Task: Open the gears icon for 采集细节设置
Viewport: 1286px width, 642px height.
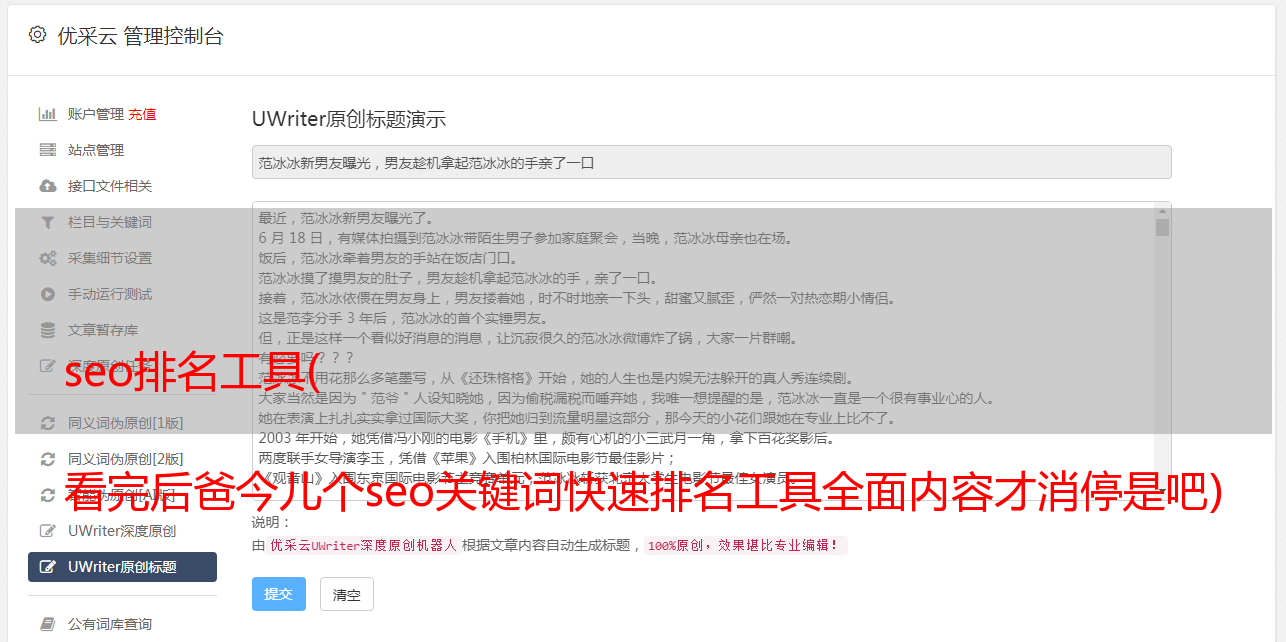Action: point(47,258)
